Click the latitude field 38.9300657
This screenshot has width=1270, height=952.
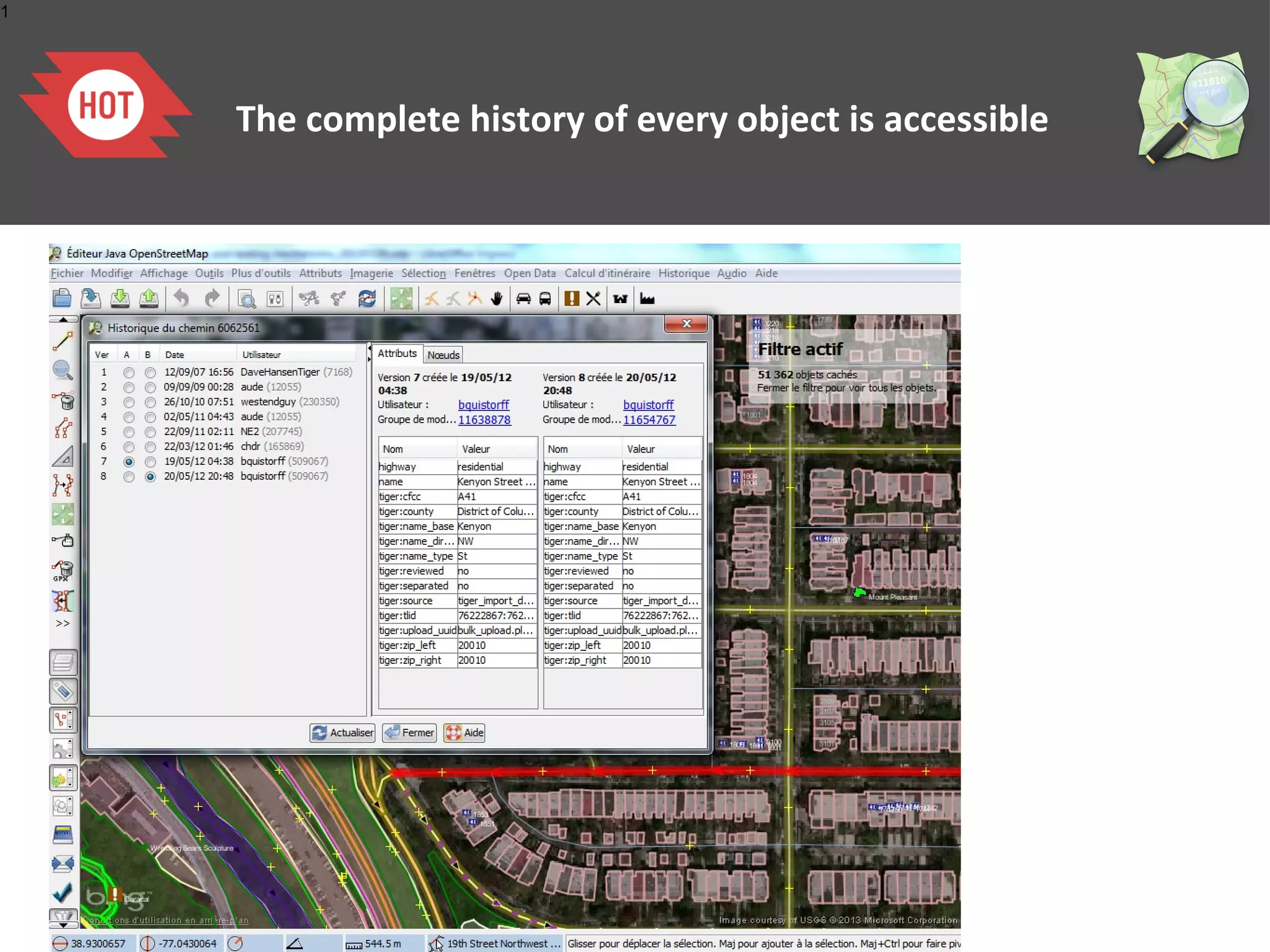coord(91,943)
